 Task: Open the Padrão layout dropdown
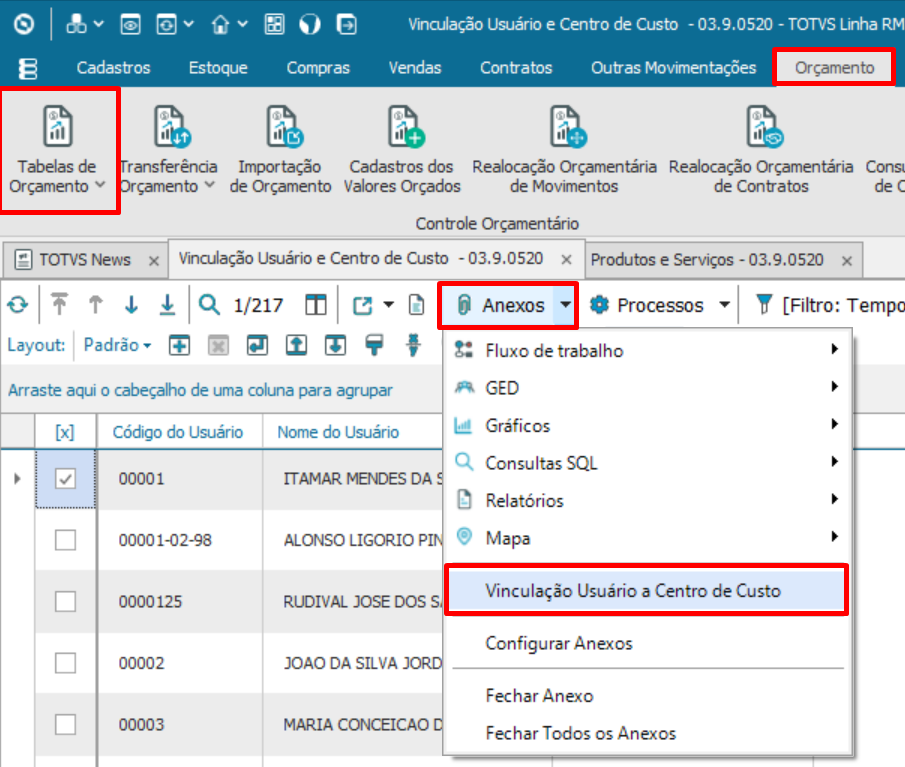click(117, 344)
